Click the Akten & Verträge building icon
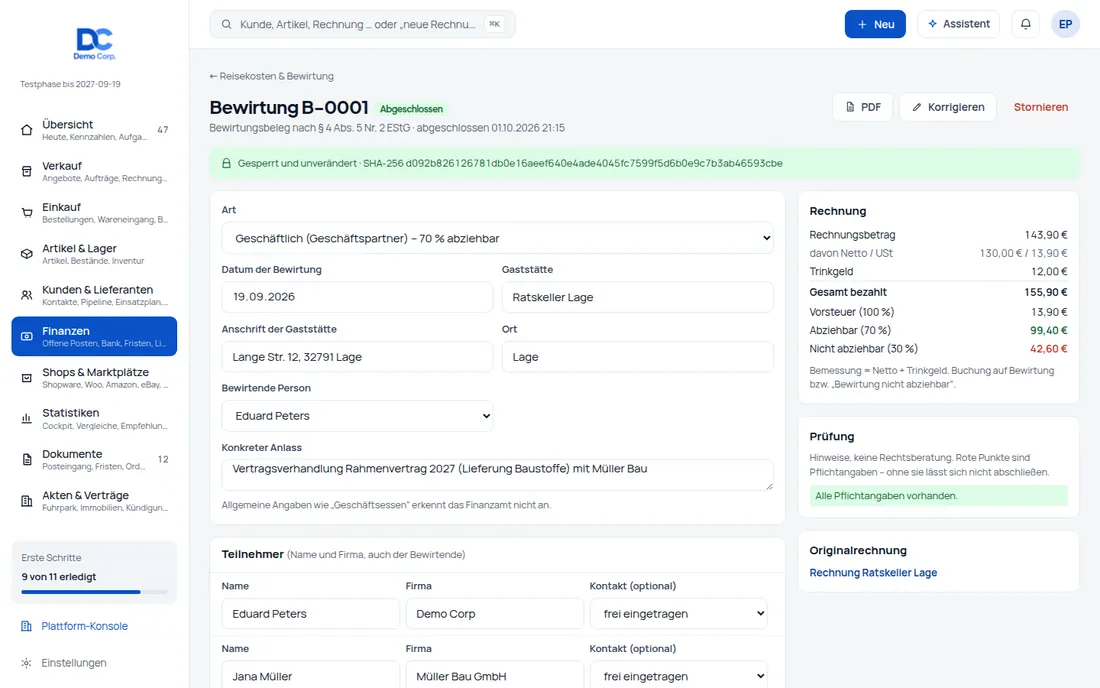1100x688 pixels. coord(27,501)
